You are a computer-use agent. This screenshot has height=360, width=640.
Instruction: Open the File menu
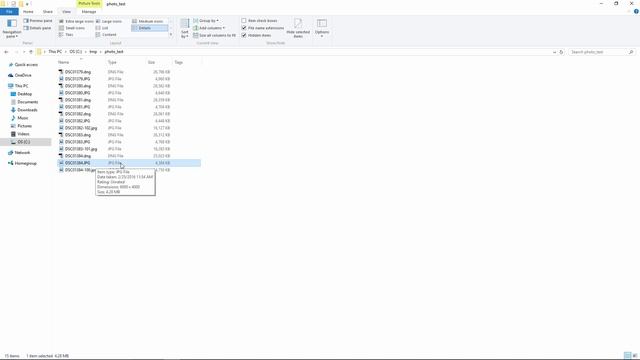[9, 12]
